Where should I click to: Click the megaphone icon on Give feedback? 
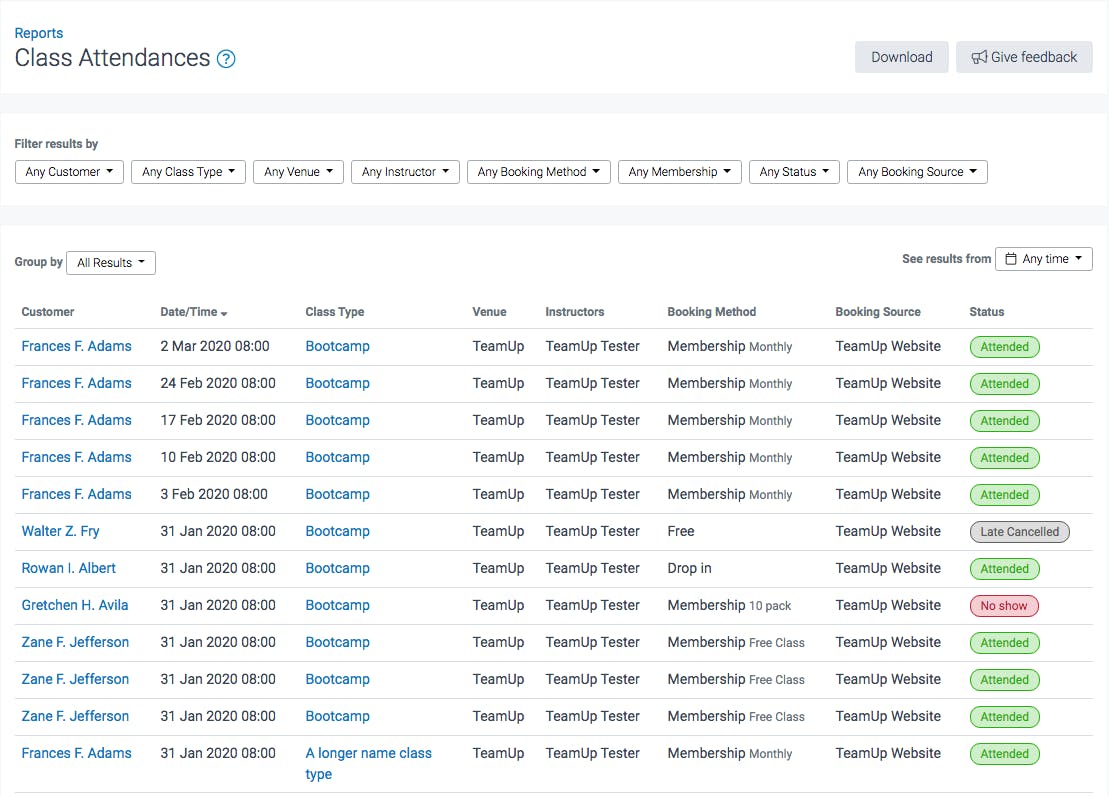point(981,56)
